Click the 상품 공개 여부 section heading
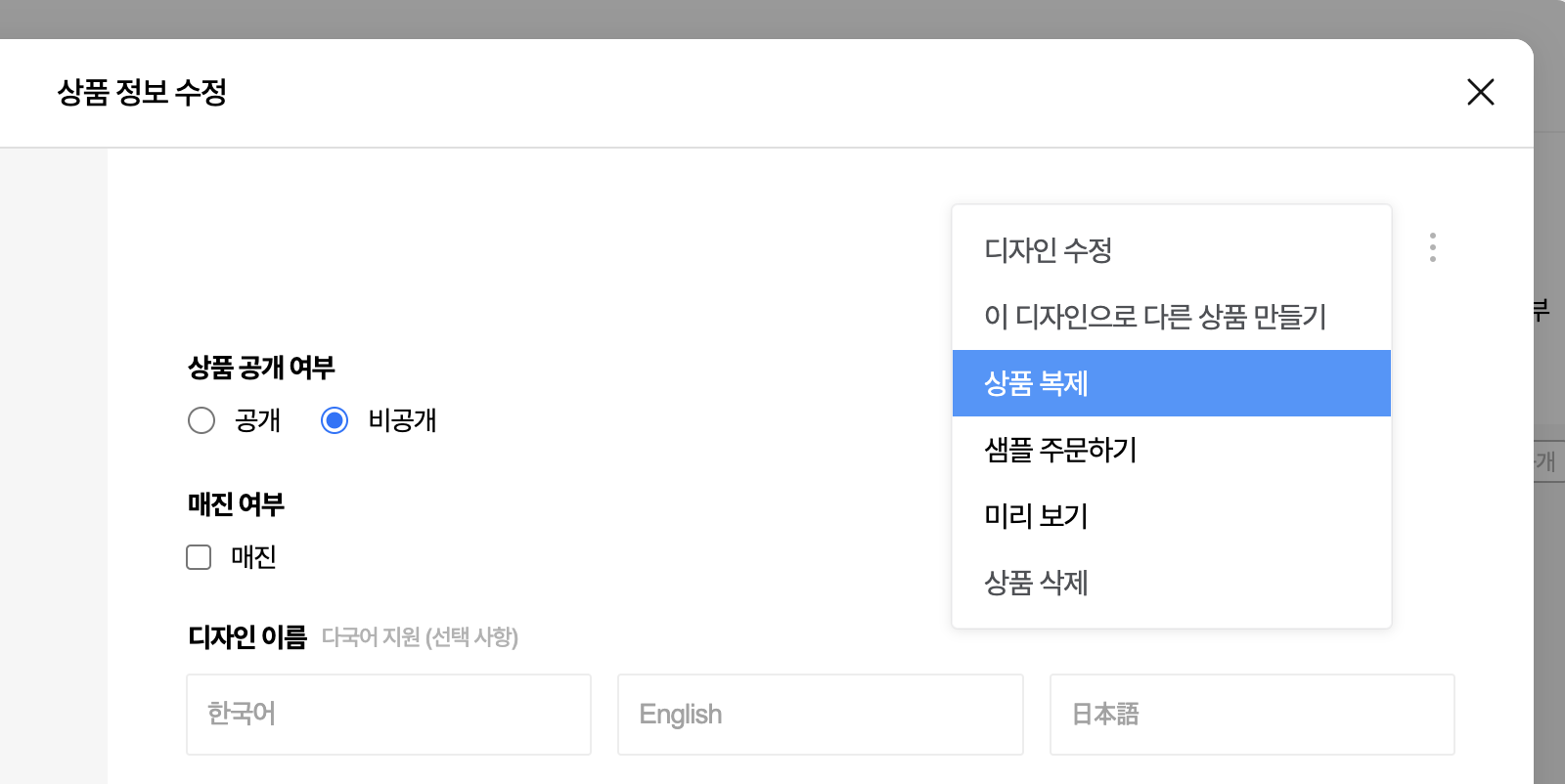Screen dimensions: 1565x784 tap(261, 368)
